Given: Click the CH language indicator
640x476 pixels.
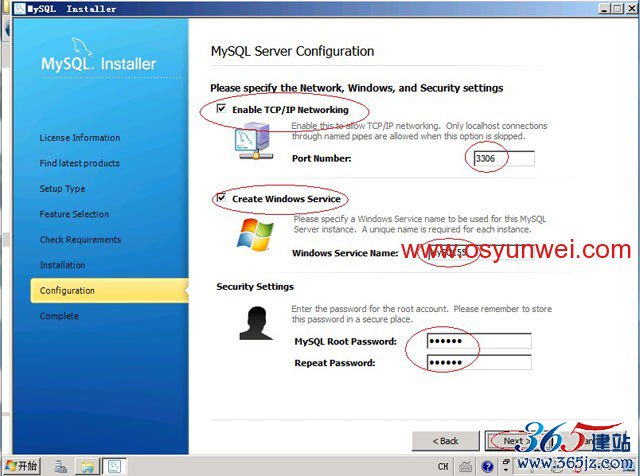Looking at the screenshot, I should tap(443, 466).
